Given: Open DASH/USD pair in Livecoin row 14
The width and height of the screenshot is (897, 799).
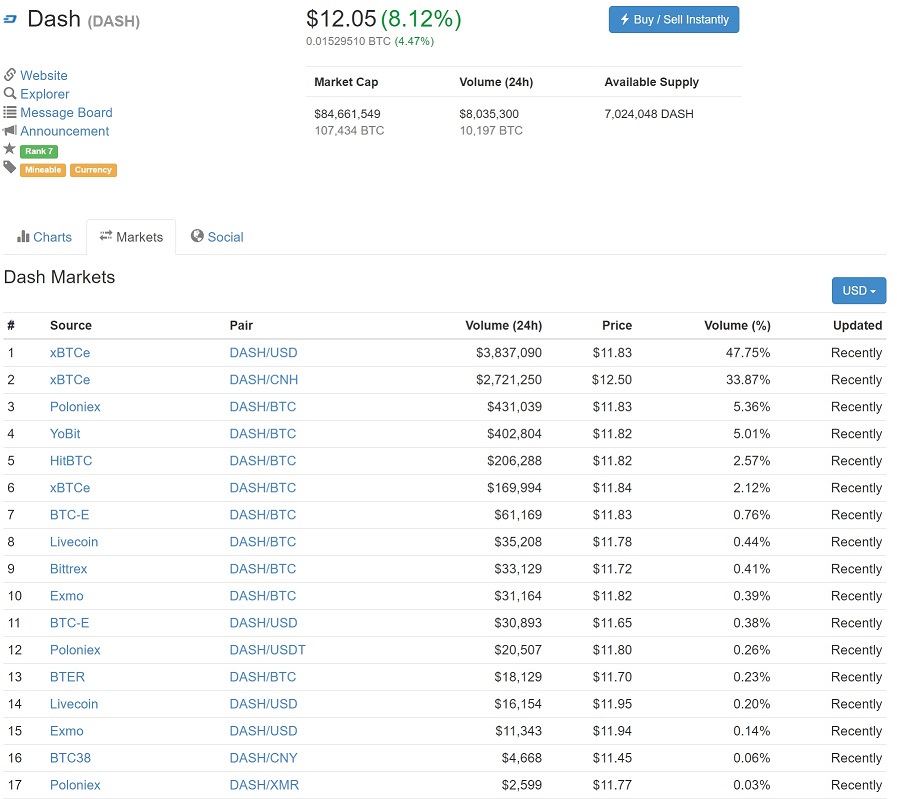Looking at the screenshot, I should click(263, 704).
